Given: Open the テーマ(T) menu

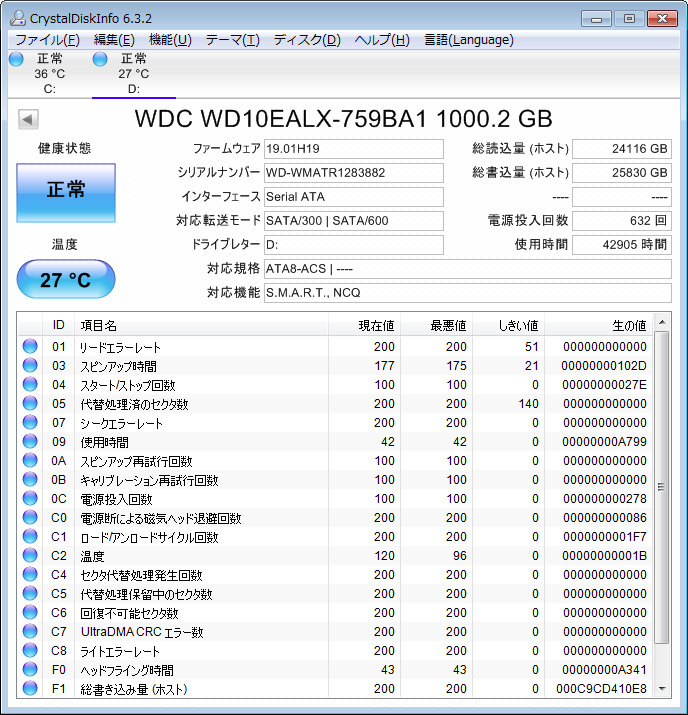Looking at the screenshot, I should point(233,40).
